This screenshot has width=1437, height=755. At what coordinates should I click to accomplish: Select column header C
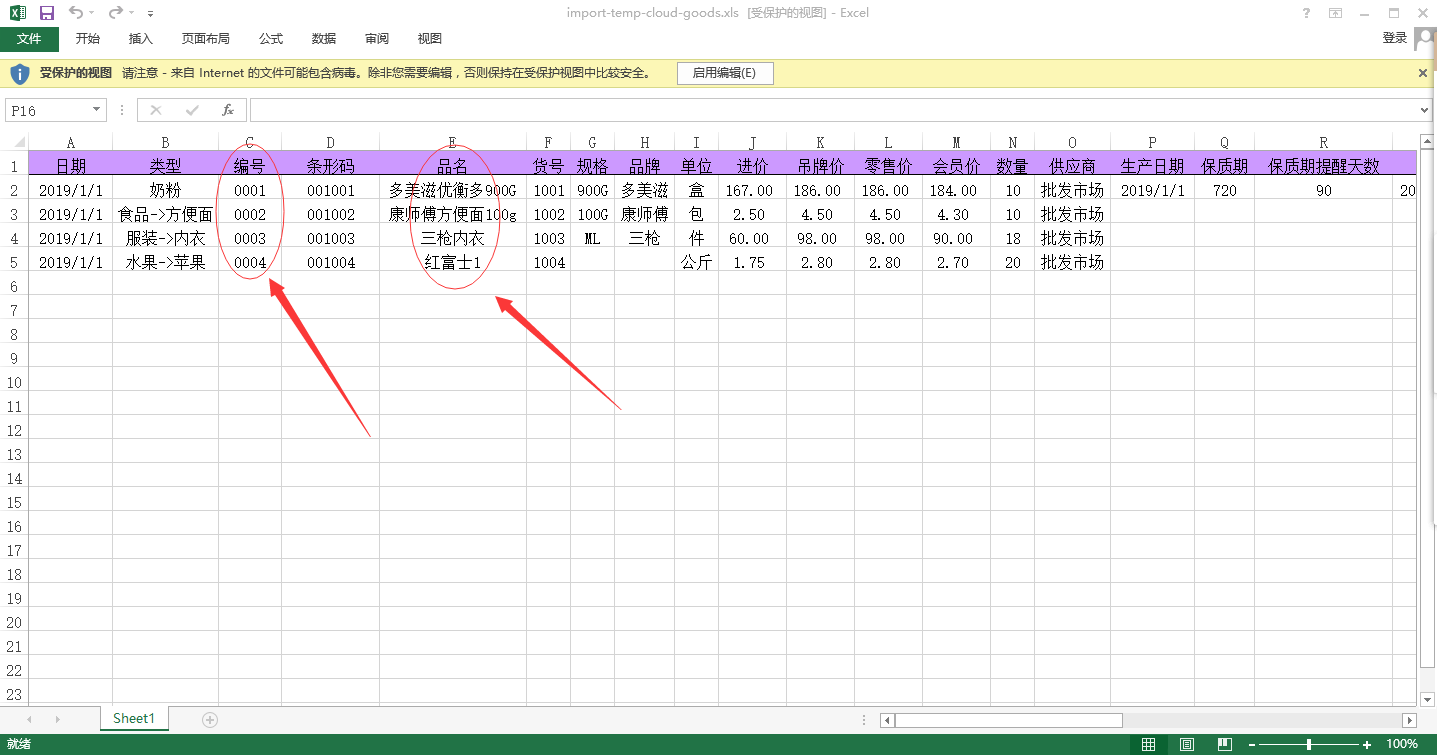pos(250,142)
